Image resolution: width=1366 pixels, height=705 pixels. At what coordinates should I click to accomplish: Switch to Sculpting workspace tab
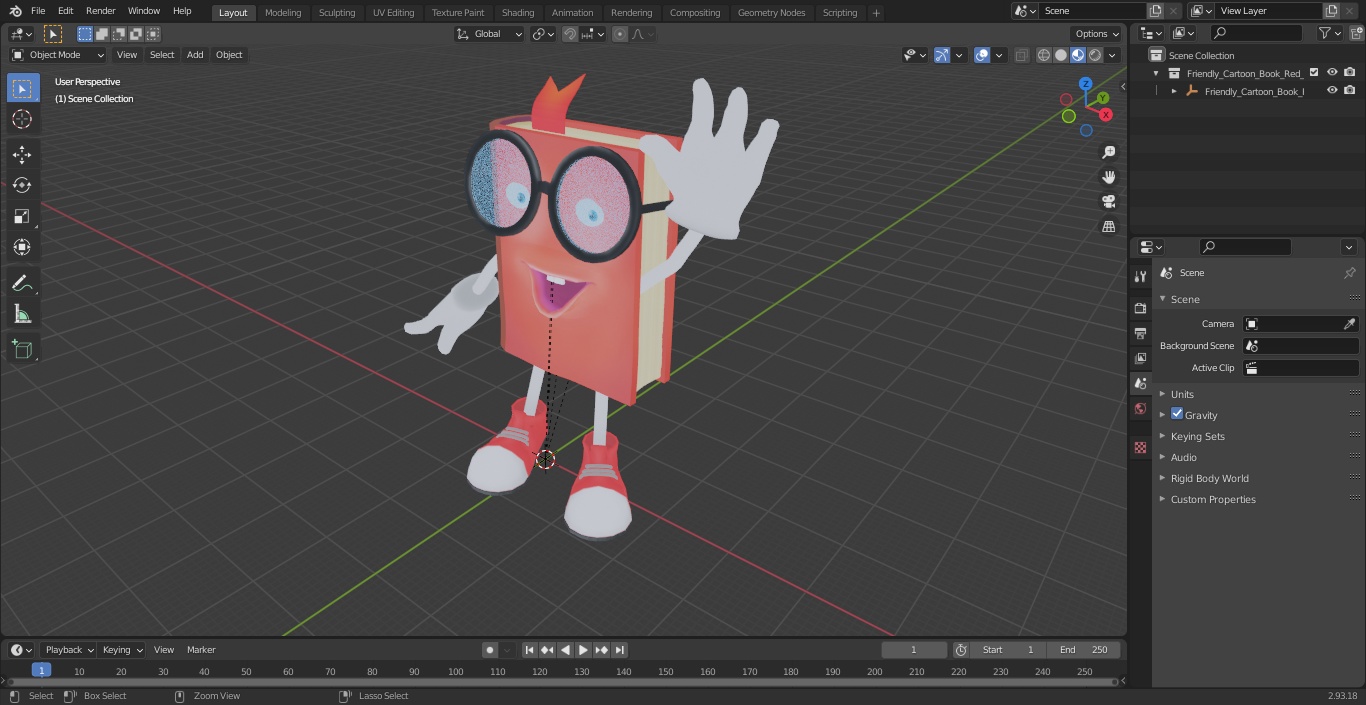click(x=337, y=12)
